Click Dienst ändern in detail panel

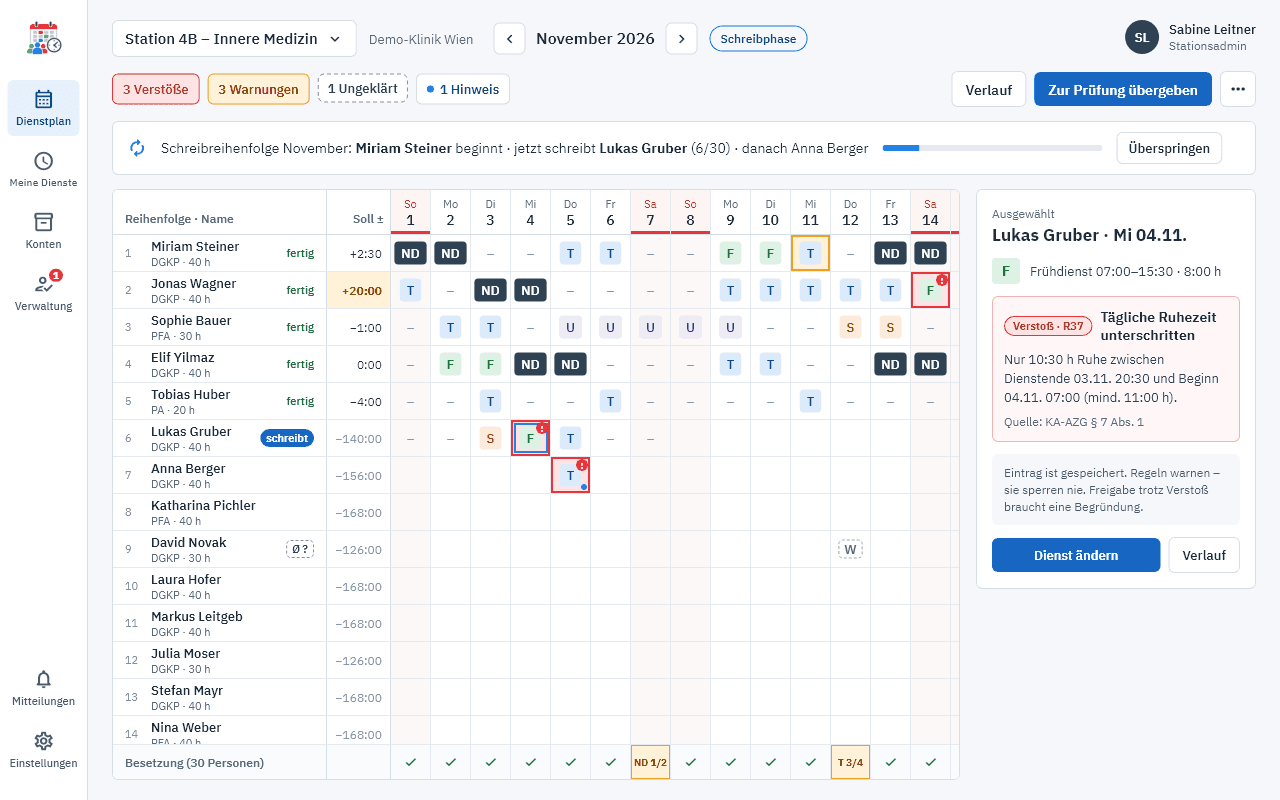coord(1076,555)
